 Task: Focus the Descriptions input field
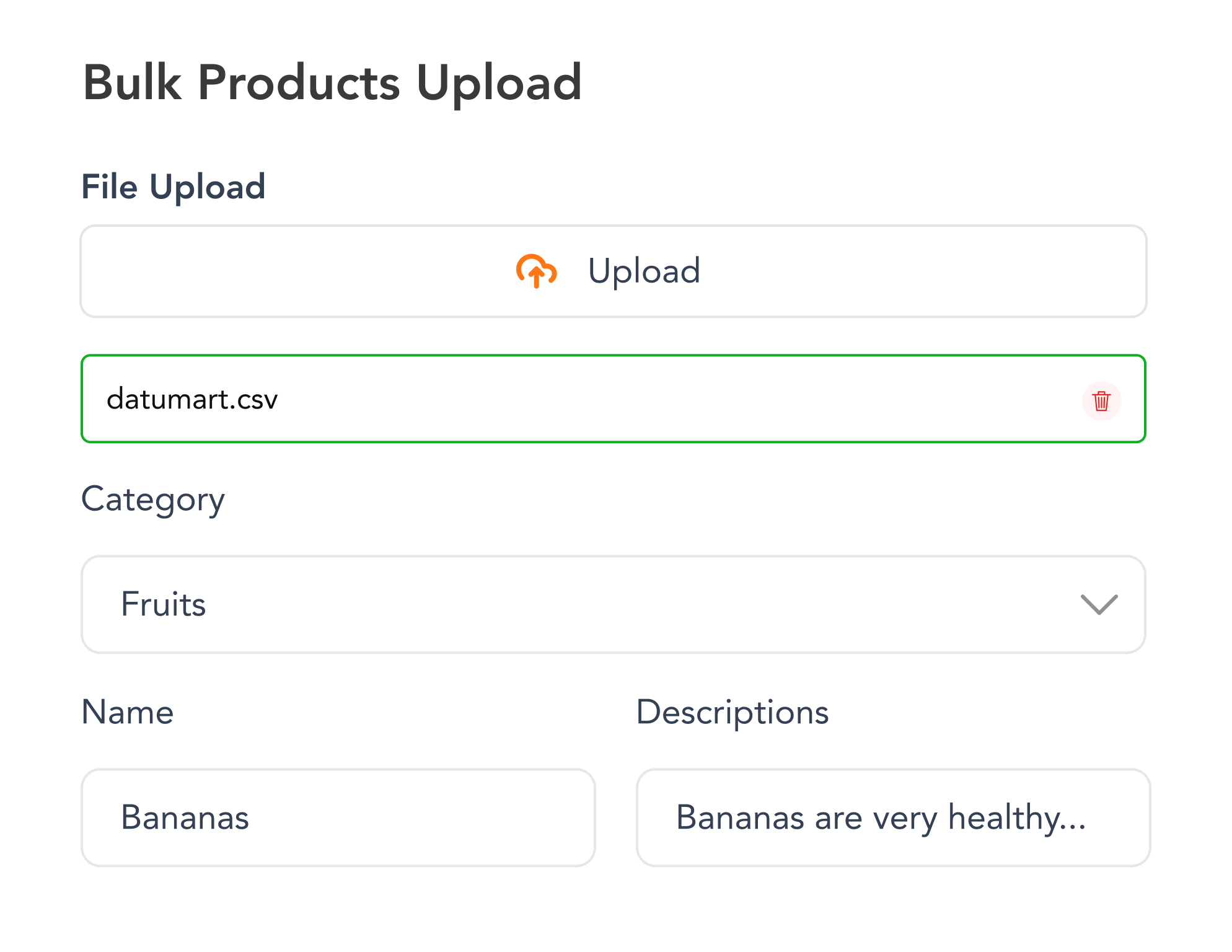click(892, 818)
